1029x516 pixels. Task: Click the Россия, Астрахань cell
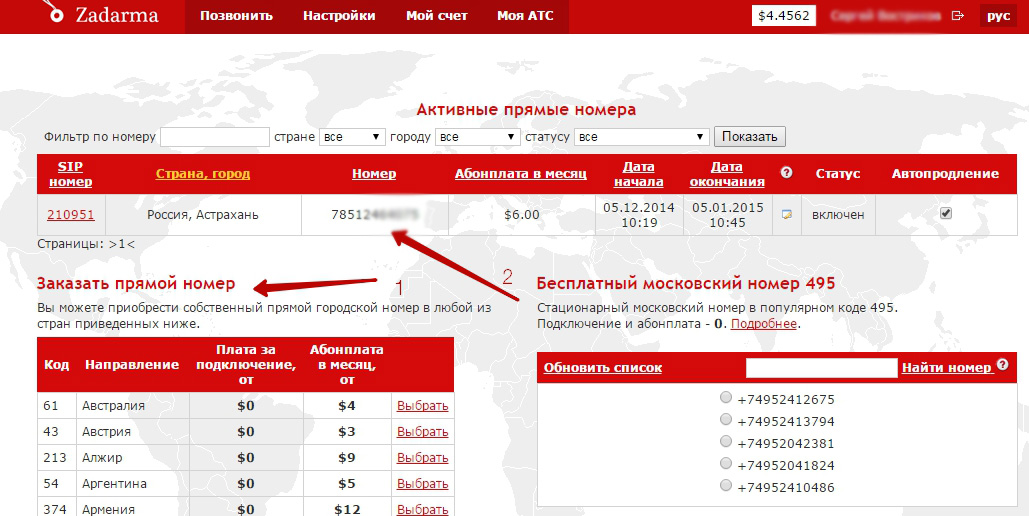click(203, 215)
